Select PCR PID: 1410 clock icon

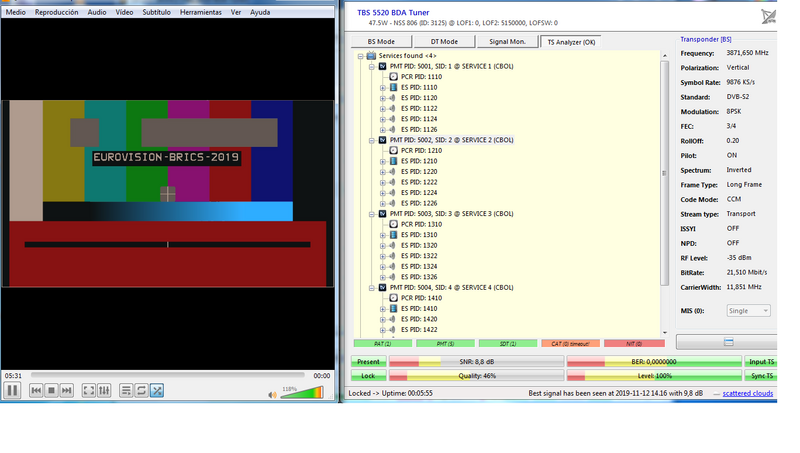(x=393, y=298)
